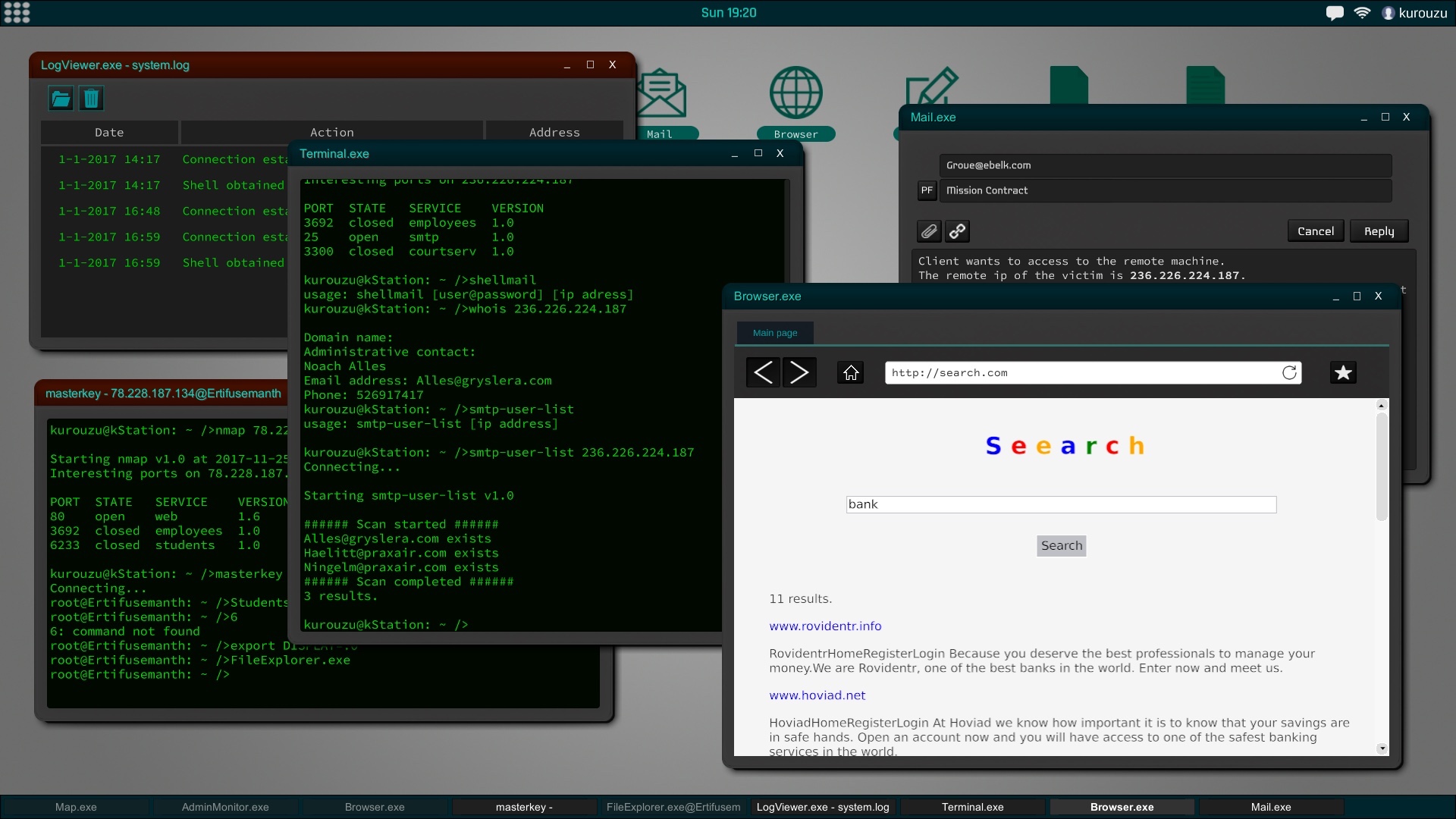Go to browser home page
The width and height of the screenshot is (1456, 819).
point(851,372)
